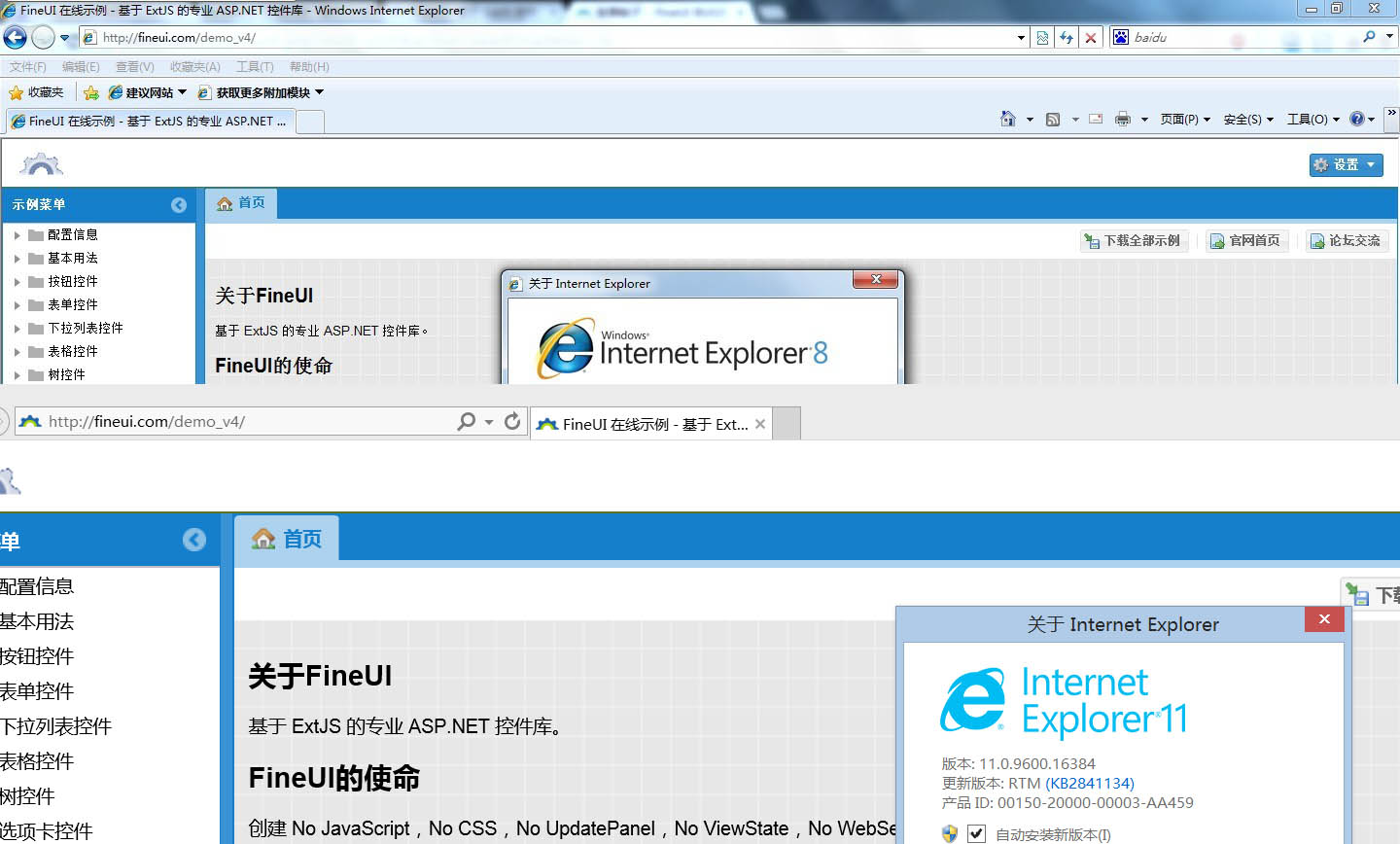1400x844 pixels.
Task: Open the Home icon in command bar
Action: [1008, 119]
